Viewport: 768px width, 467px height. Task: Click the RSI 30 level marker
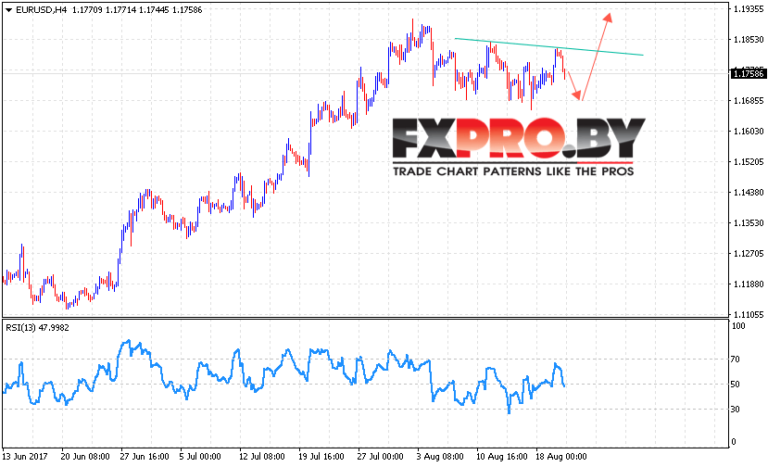click(735, 409)
